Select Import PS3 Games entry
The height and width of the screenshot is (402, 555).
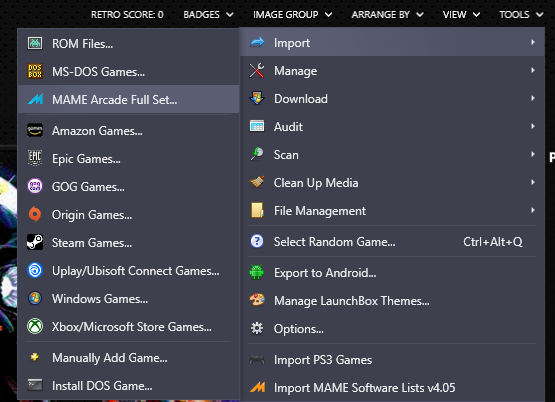392,359
